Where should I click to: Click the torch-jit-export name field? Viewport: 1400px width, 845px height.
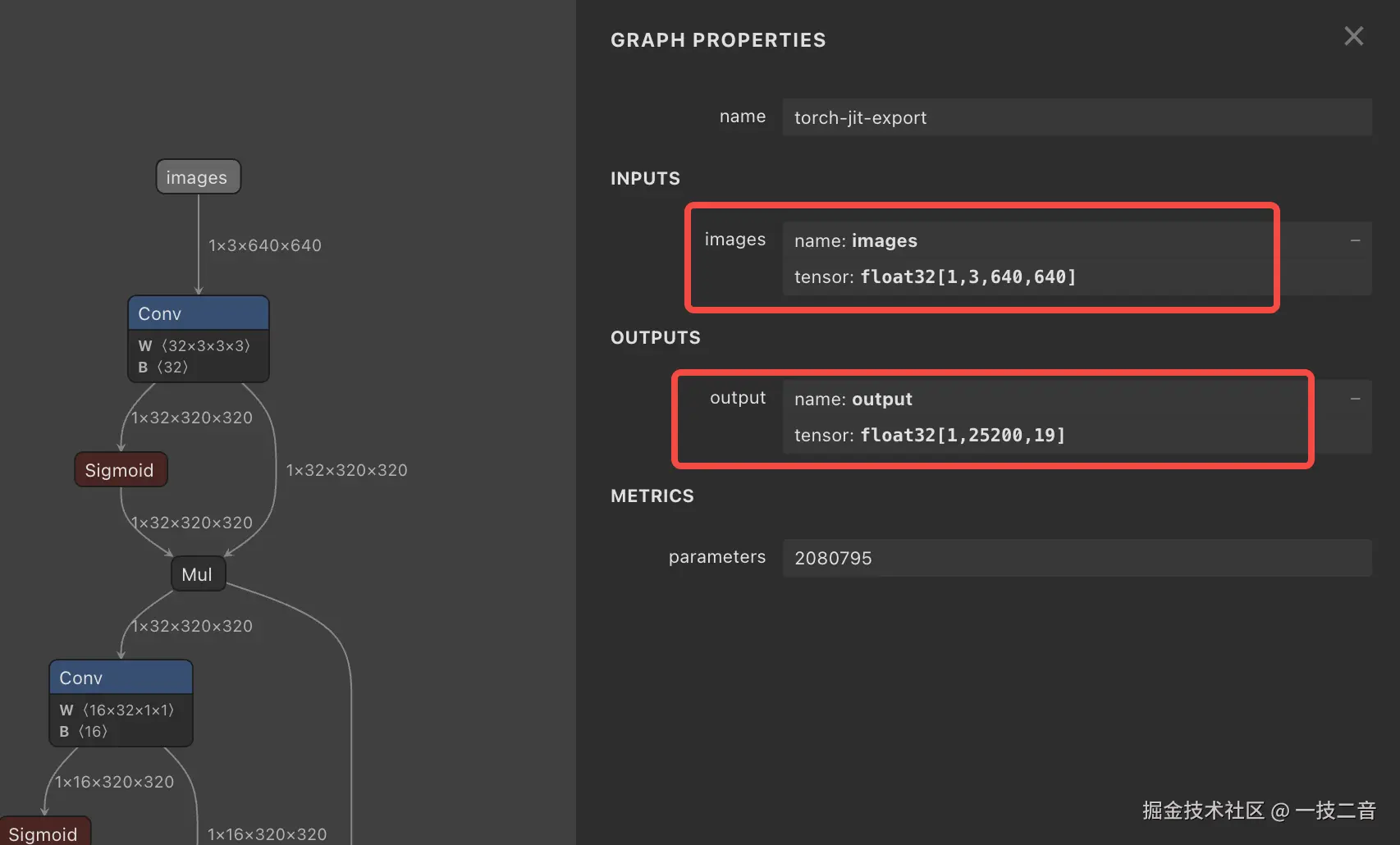(1076, 117)
